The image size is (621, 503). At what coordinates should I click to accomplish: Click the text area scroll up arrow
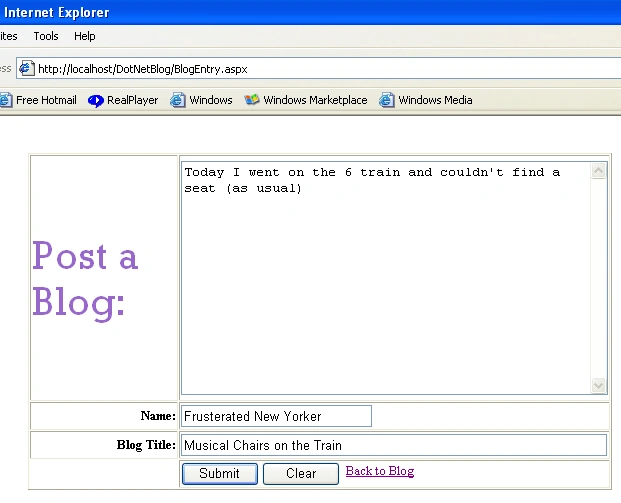tap(598, 171)
